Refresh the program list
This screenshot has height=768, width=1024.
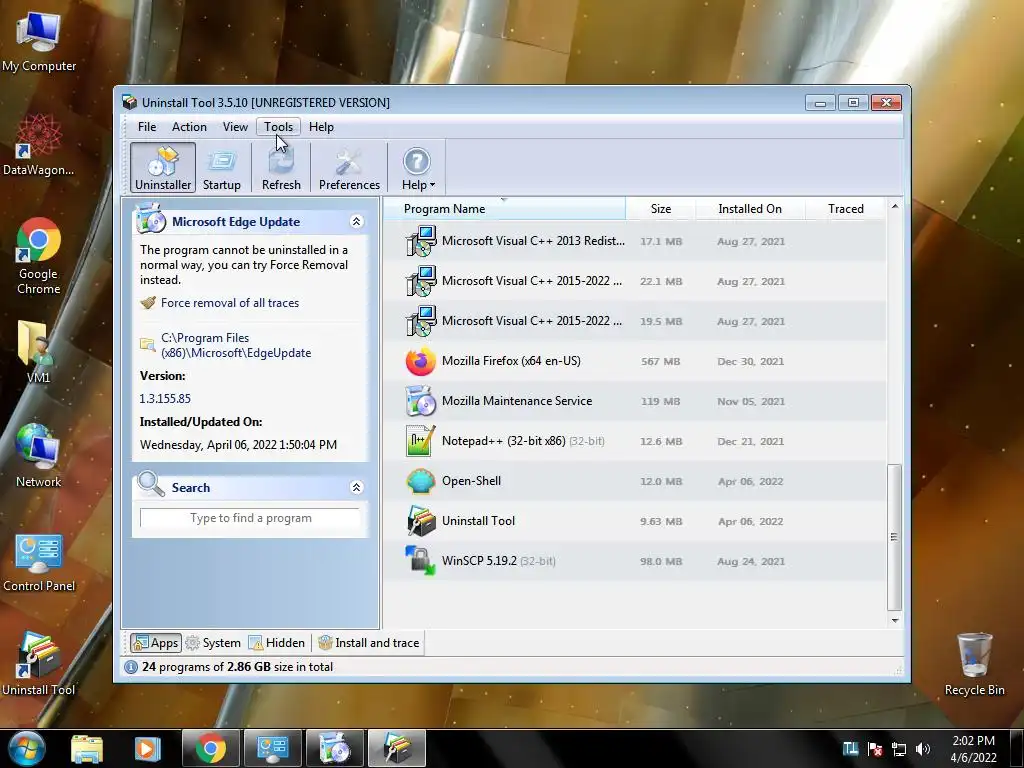281,168
